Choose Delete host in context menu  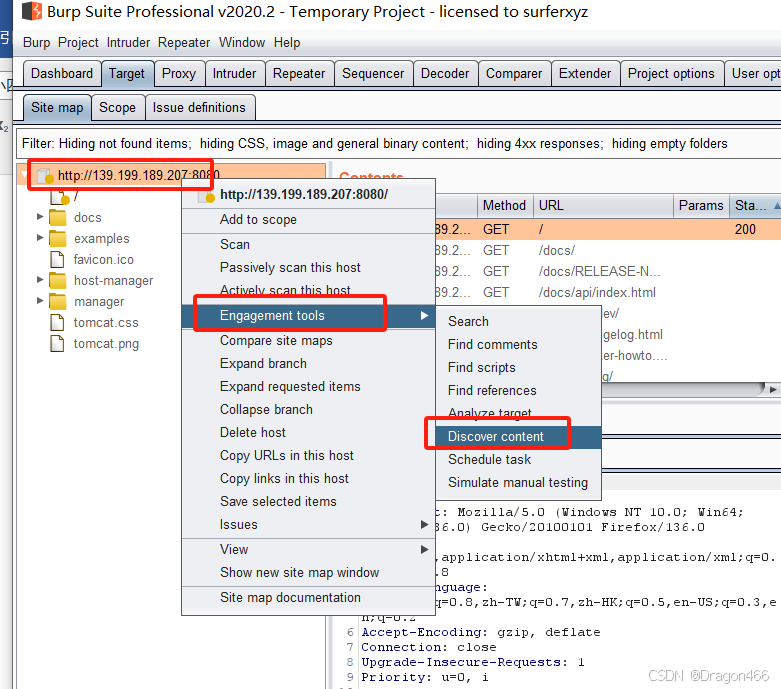[x=308, y=432]
